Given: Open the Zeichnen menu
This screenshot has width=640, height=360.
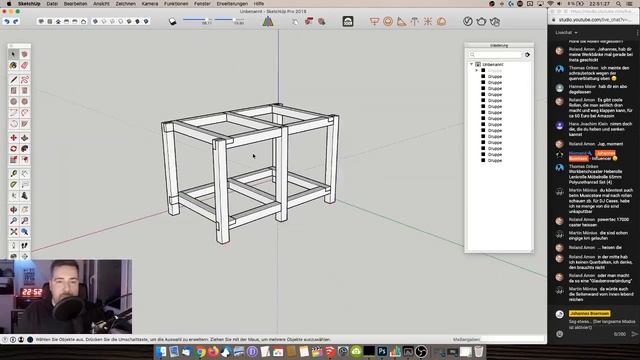Looking at the screenshot, I should (125, 4).
